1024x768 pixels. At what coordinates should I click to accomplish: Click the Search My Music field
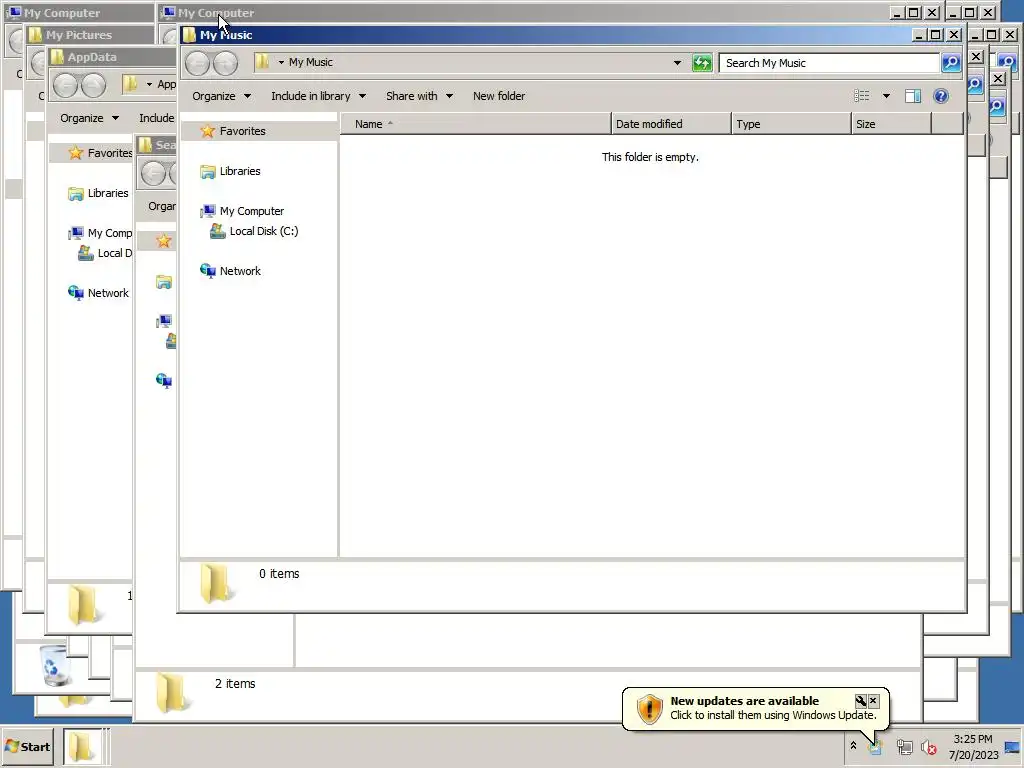[829, 63]
